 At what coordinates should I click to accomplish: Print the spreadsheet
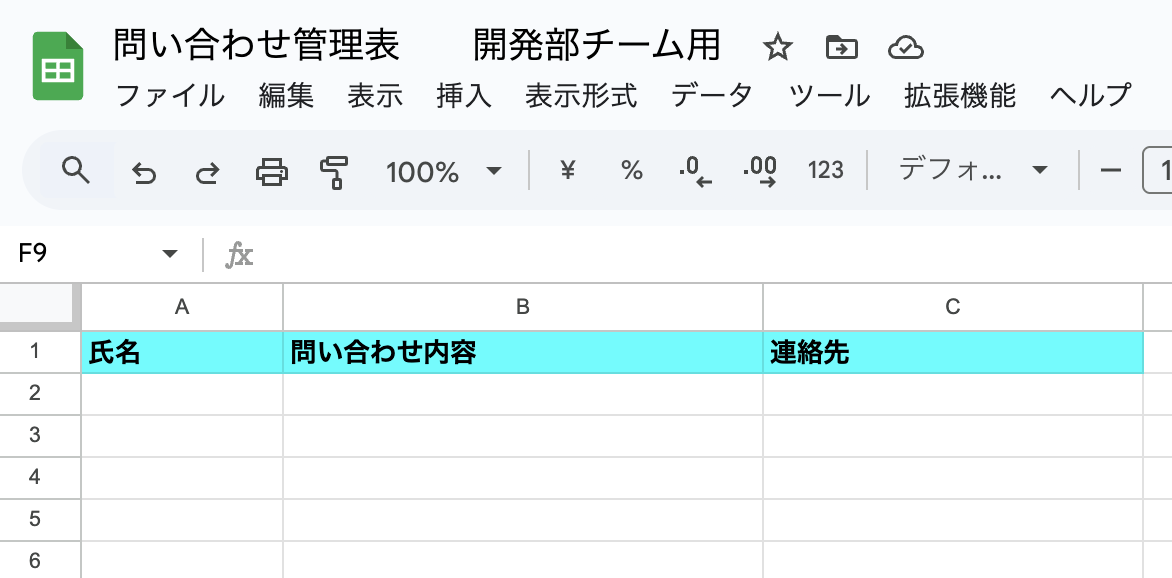pos(271,172)
